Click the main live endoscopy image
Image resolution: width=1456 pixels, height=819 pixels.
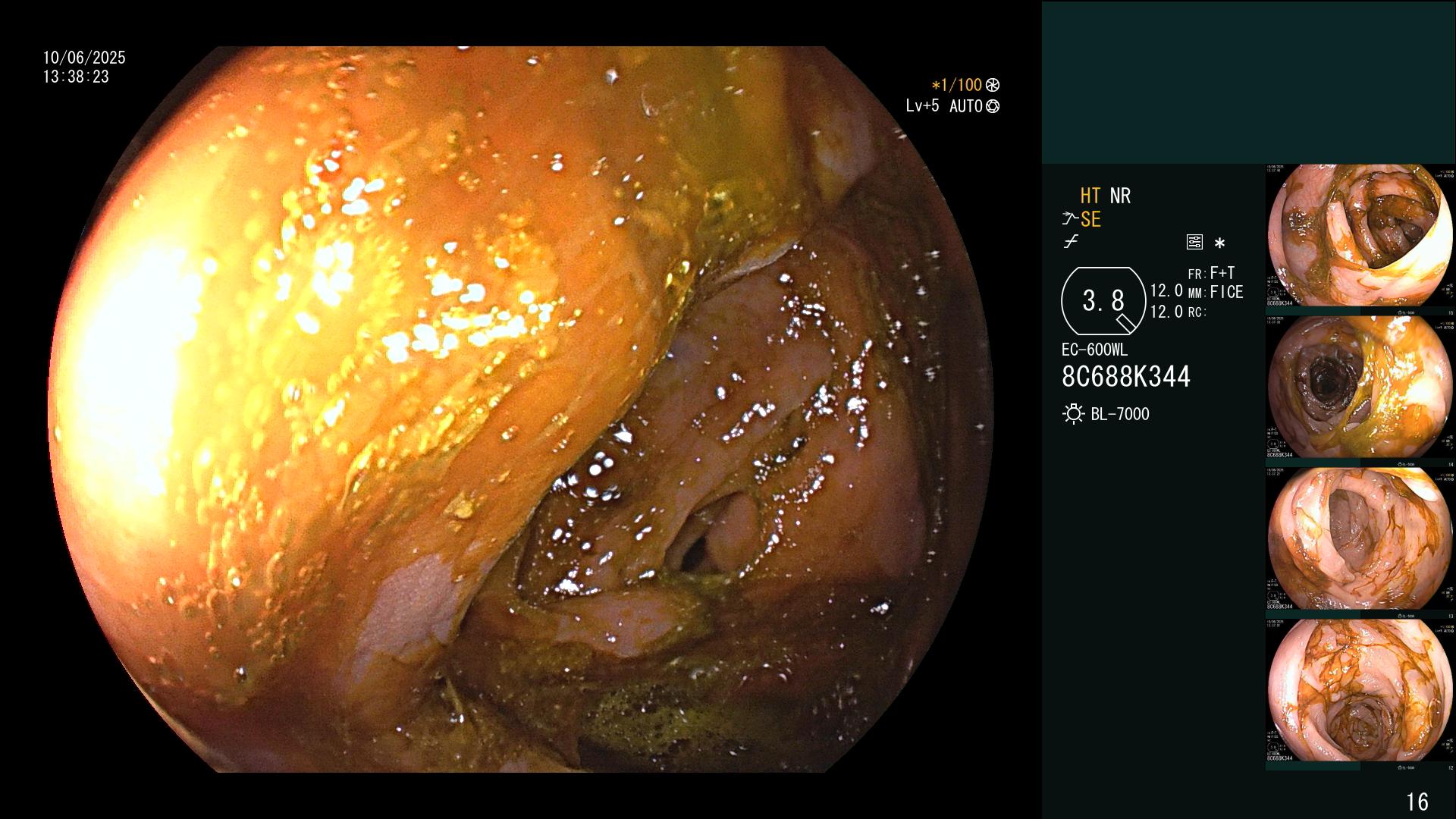point(521,409)
